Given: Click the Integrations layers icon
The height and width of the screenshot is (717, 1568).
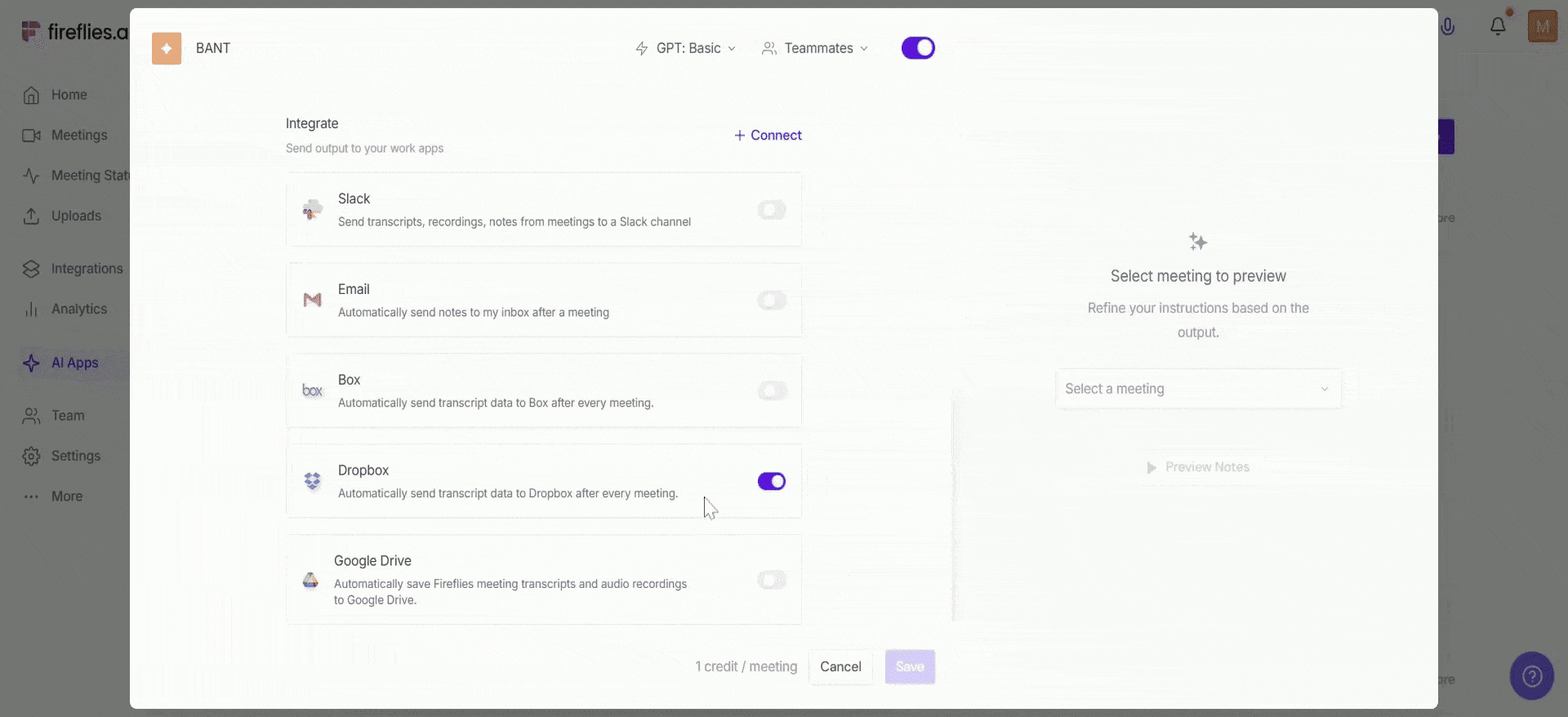Looking at the screenshot, I should click(x=31, y=269).
